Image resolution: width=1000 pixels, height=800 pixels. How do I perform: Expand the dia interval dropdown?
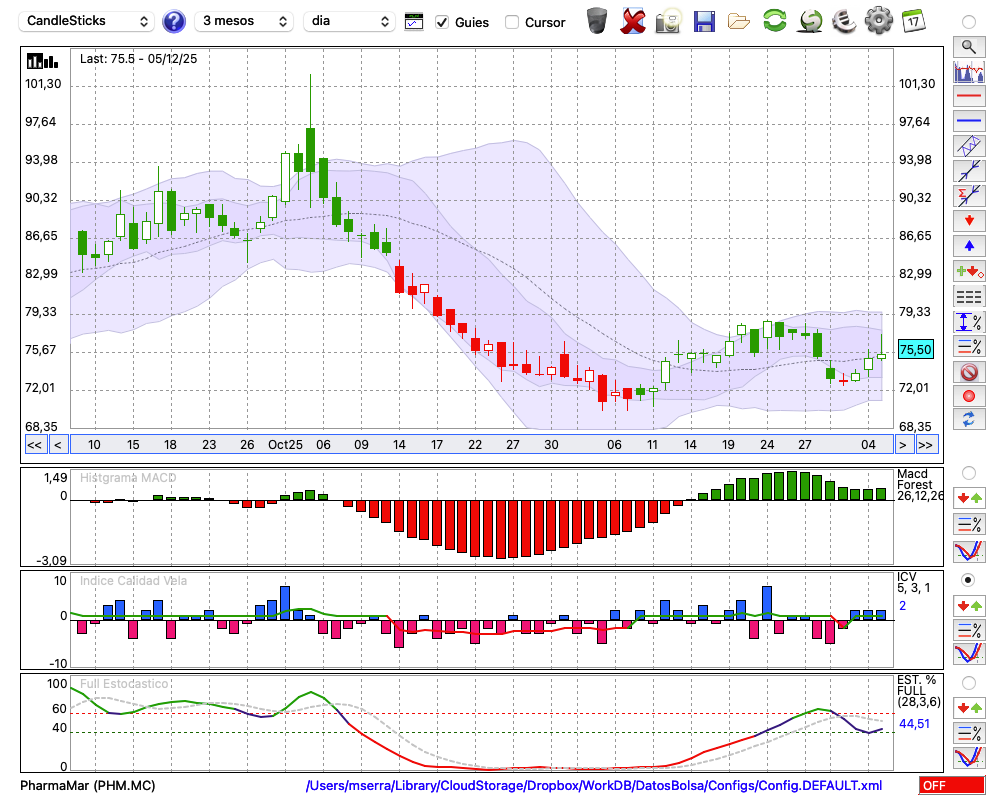click(x=350, y=21)
